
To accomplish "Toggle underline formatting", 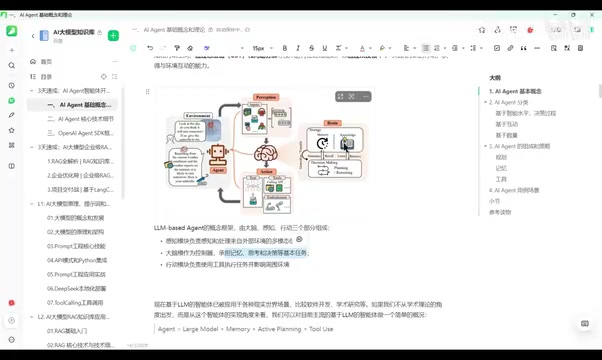I will tap(325, 48).
